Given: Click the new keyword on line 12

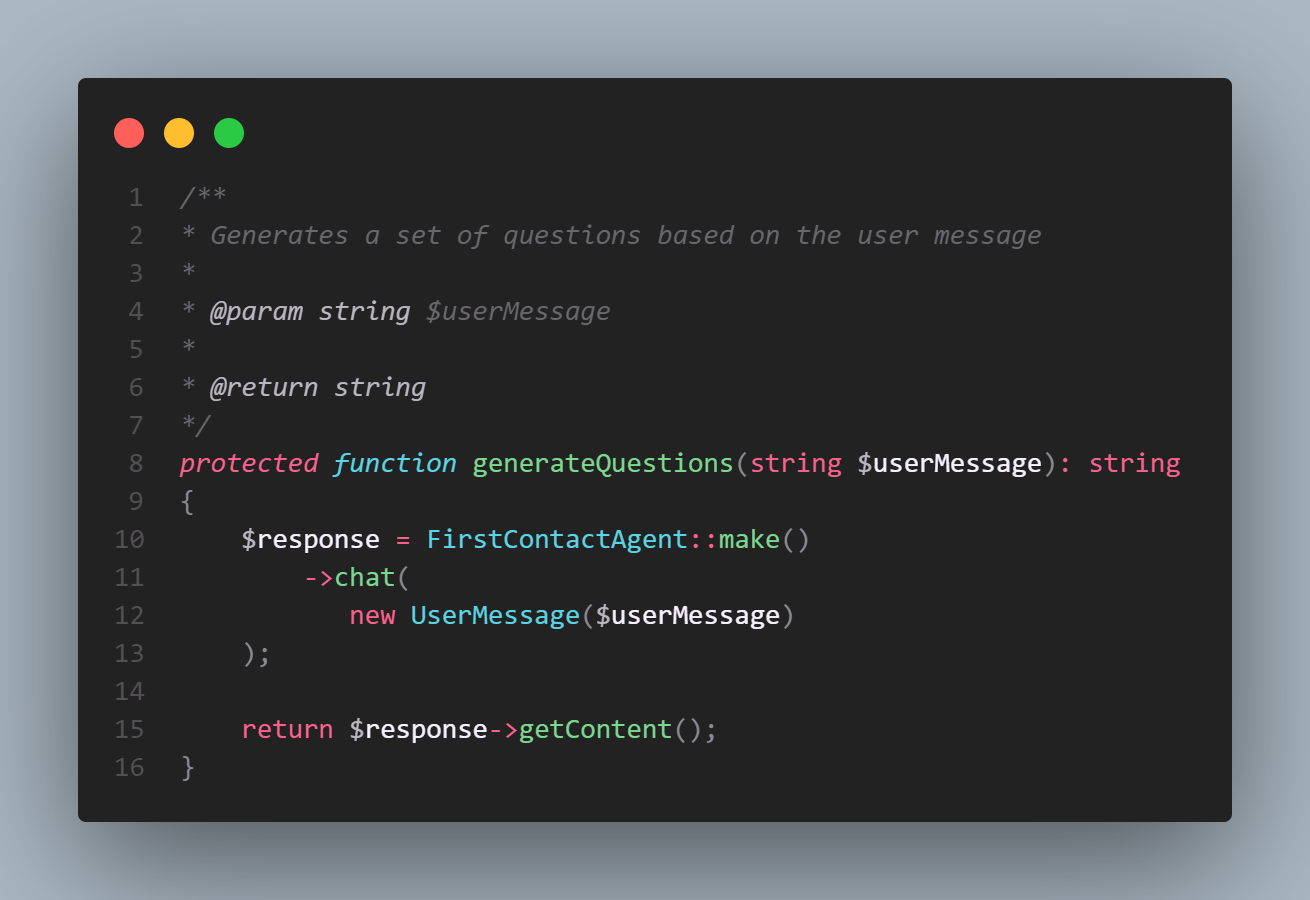Looking at the screenshot, I should 372,615.
